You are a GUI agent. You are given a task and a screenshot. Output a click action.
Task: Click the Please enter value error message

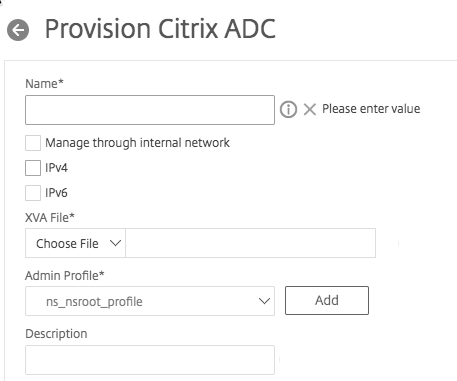pyautogui.click(x=371, y=109)
